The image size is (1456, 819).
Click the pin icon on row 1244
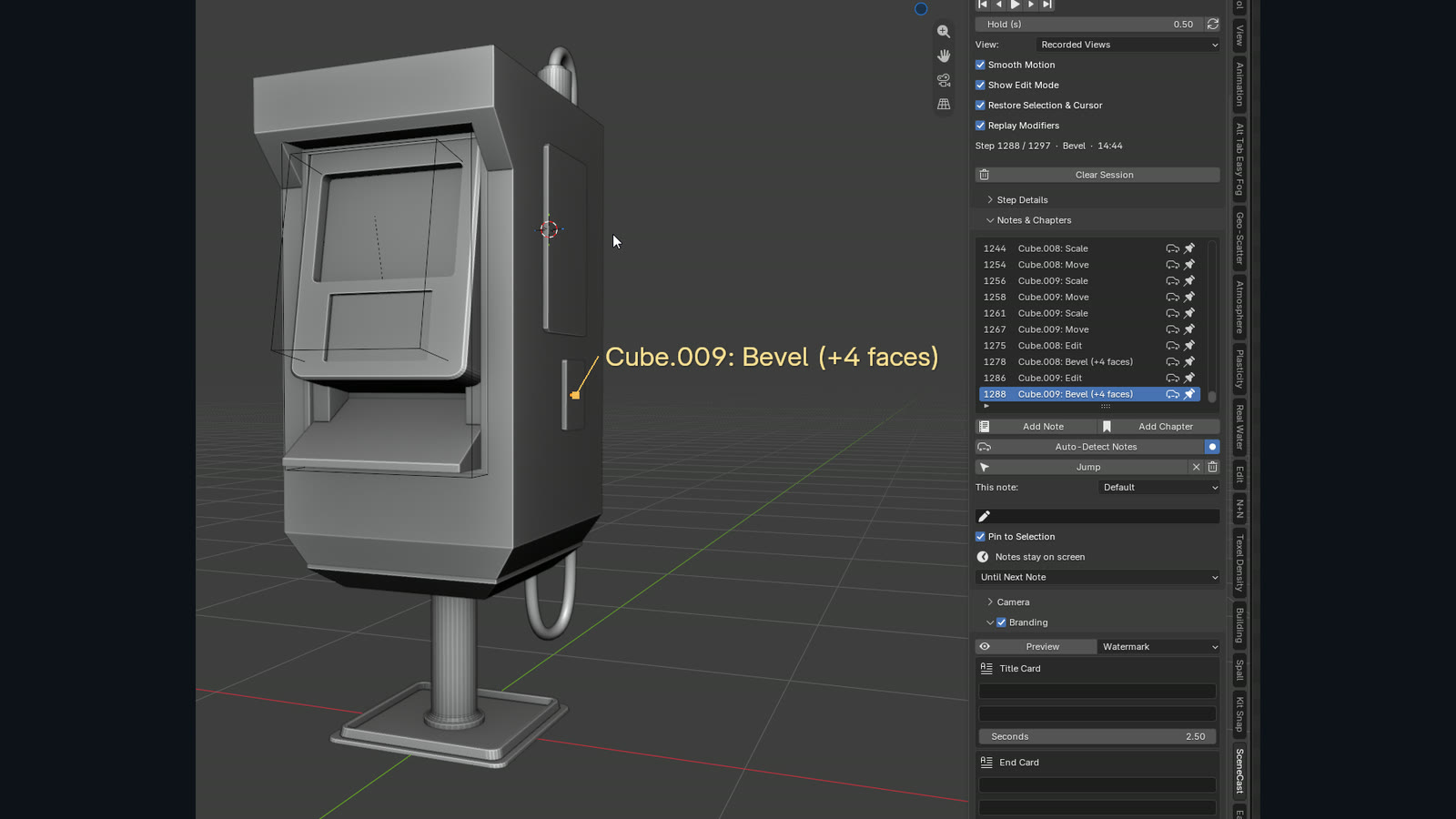click(x=1188, y=248)
